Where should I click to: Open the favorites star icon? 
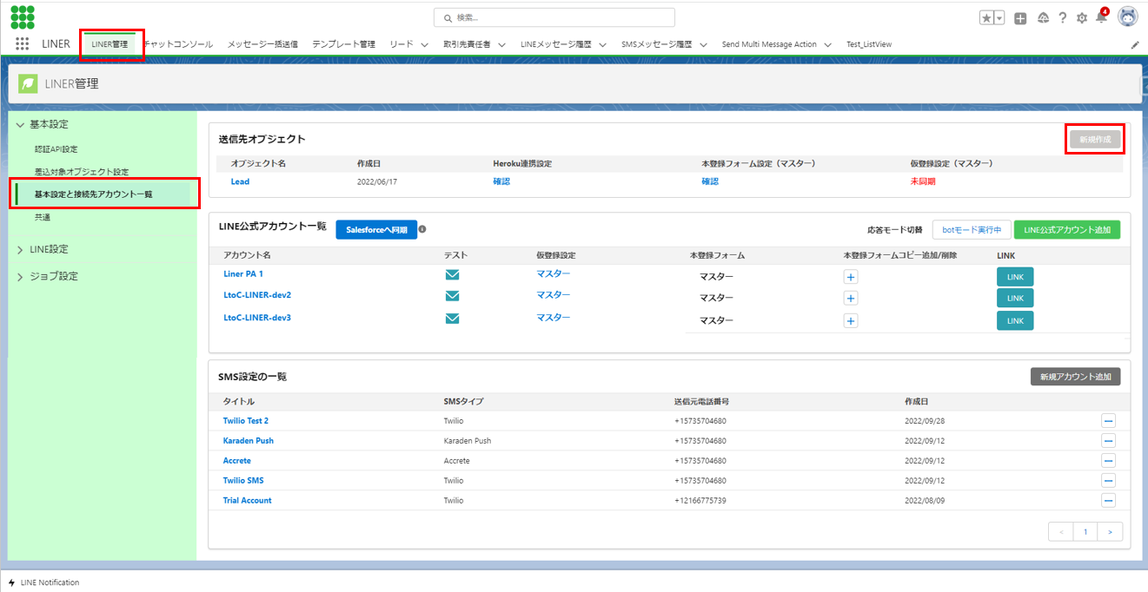click(x=987, y=18)
